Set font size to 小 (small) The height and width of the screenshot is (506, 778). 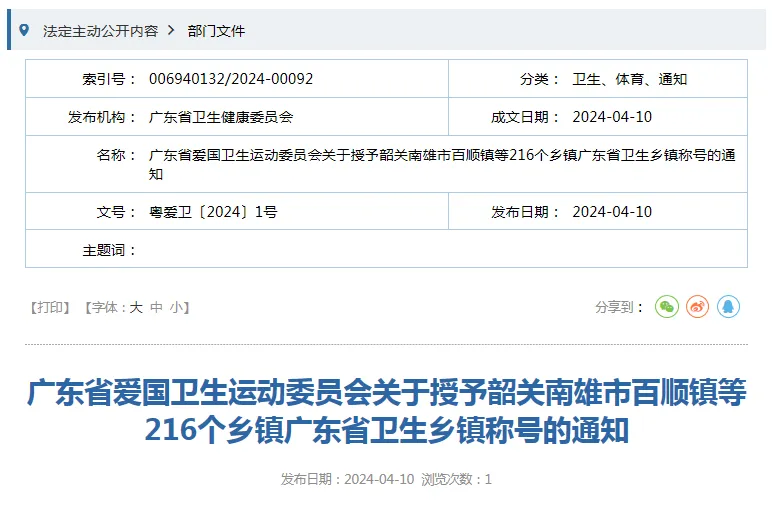coord(176,308)
